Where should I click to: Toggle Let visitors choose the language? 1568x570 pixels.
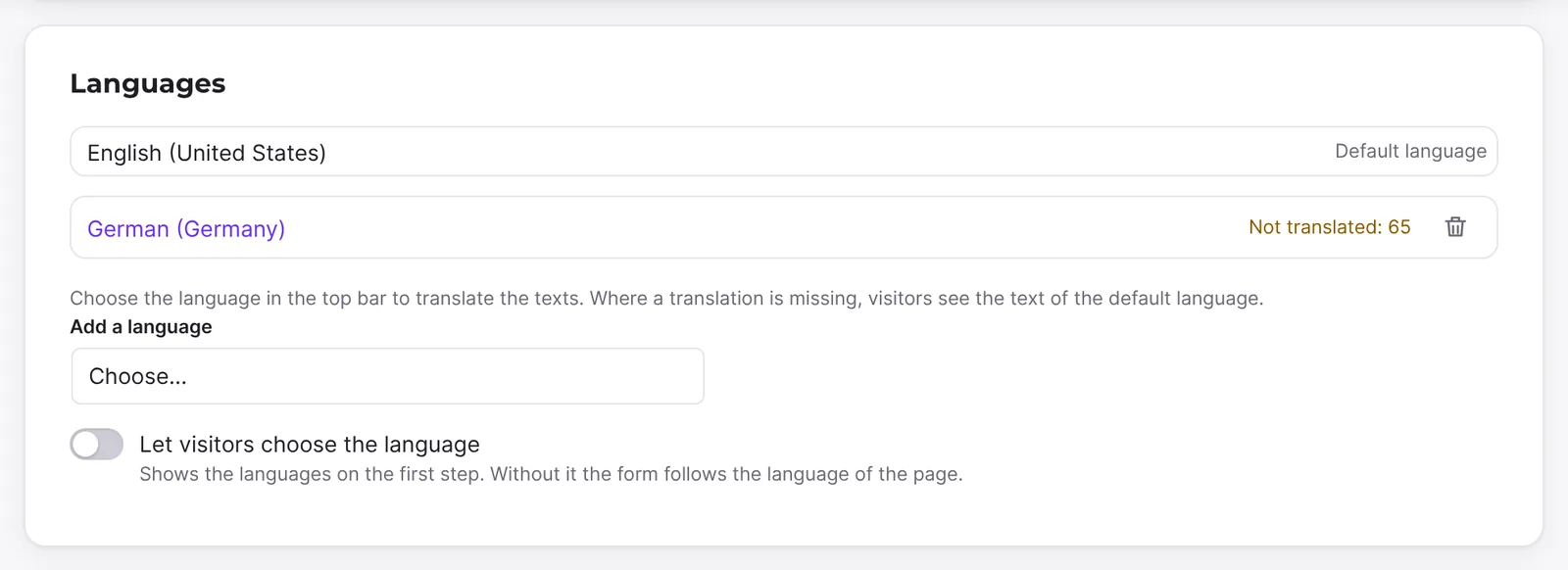[x=97, y=444]
